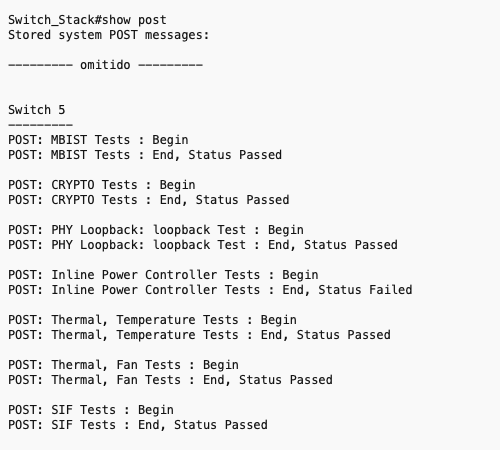Click the 'Status Failed' text
The image size is (500, 450).
365,290
